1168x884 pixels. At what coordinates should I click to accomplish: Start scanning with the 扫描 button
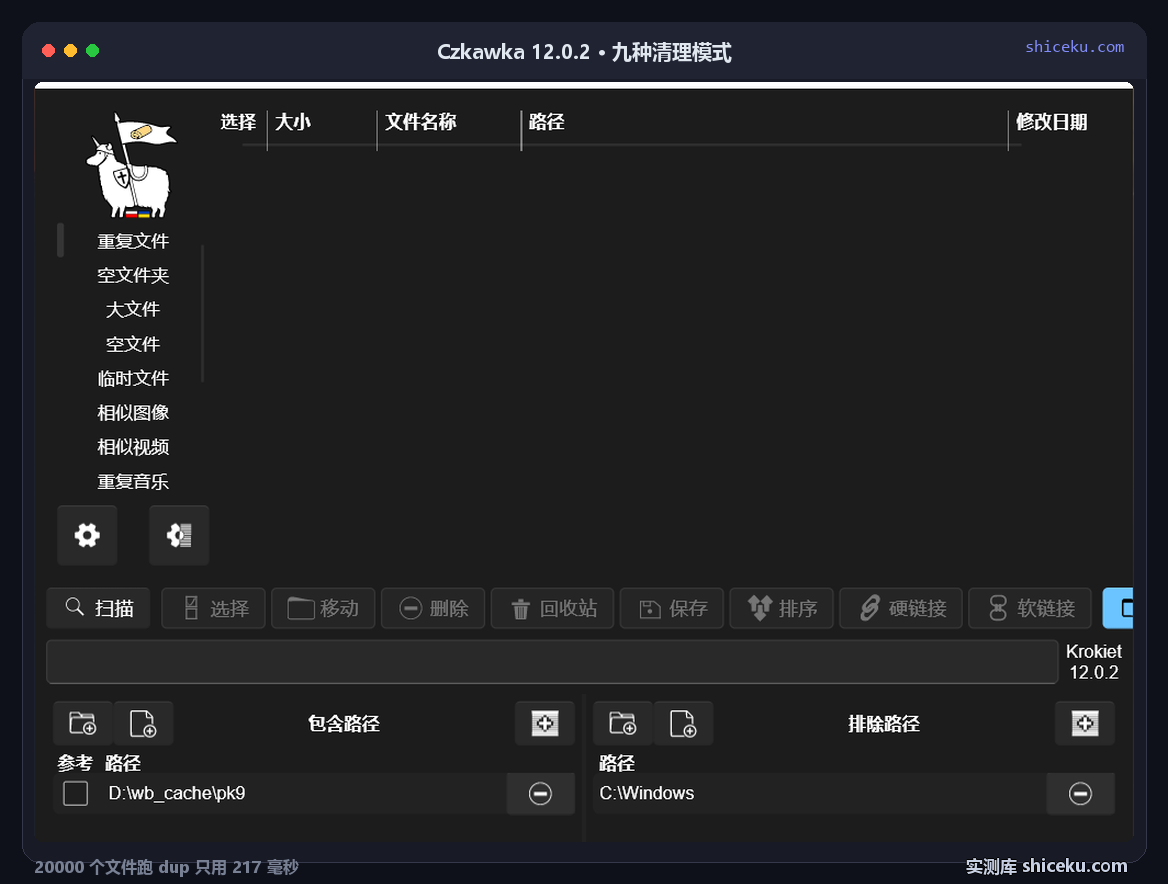98,608
